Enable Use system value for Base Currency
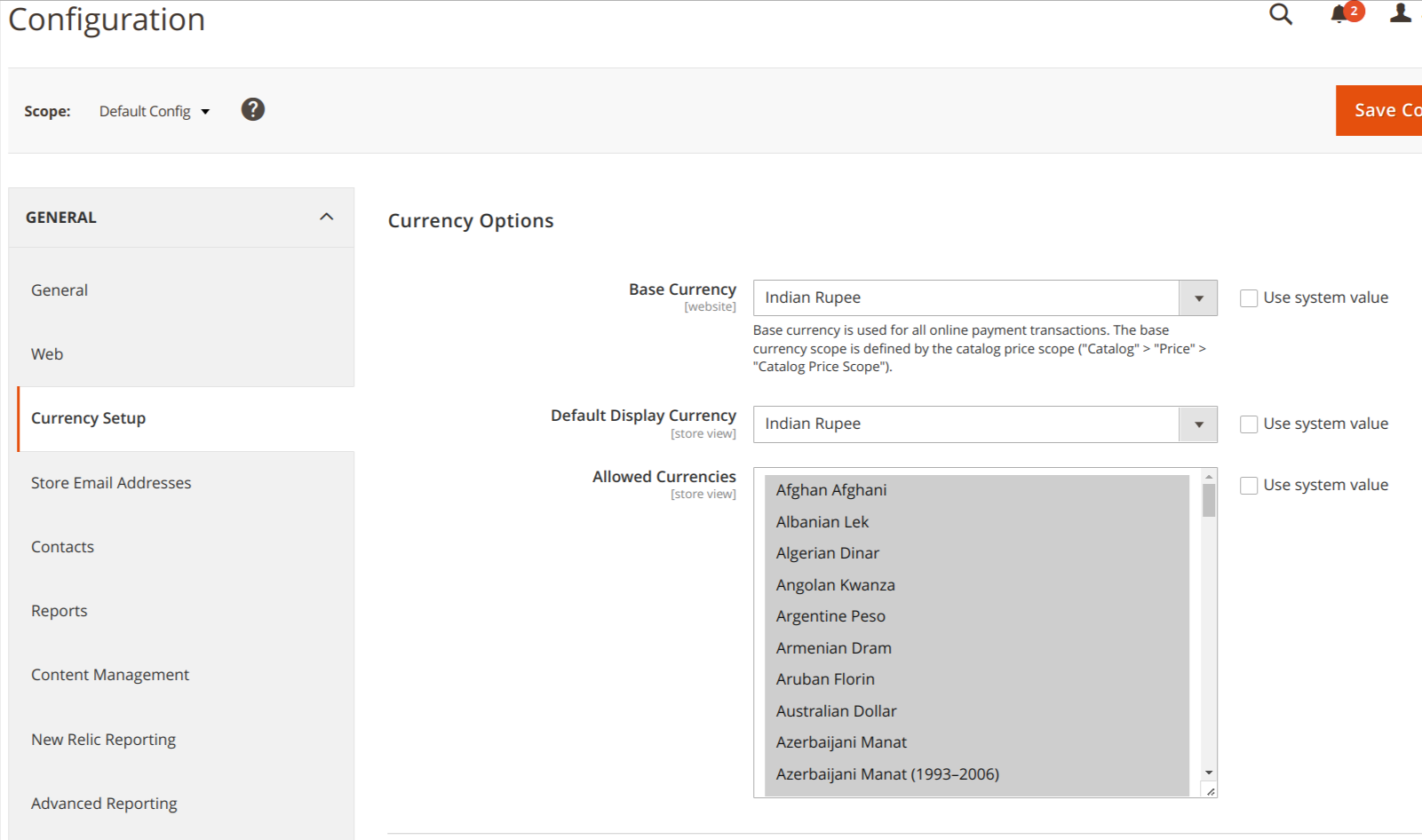 [1249, 297]
